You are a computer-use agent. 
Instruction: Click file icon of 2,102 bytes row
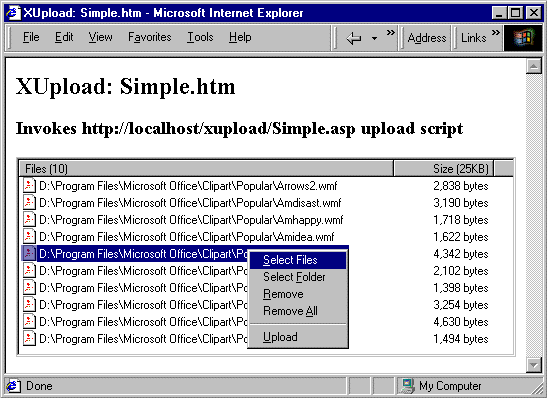tap(29, 271)
